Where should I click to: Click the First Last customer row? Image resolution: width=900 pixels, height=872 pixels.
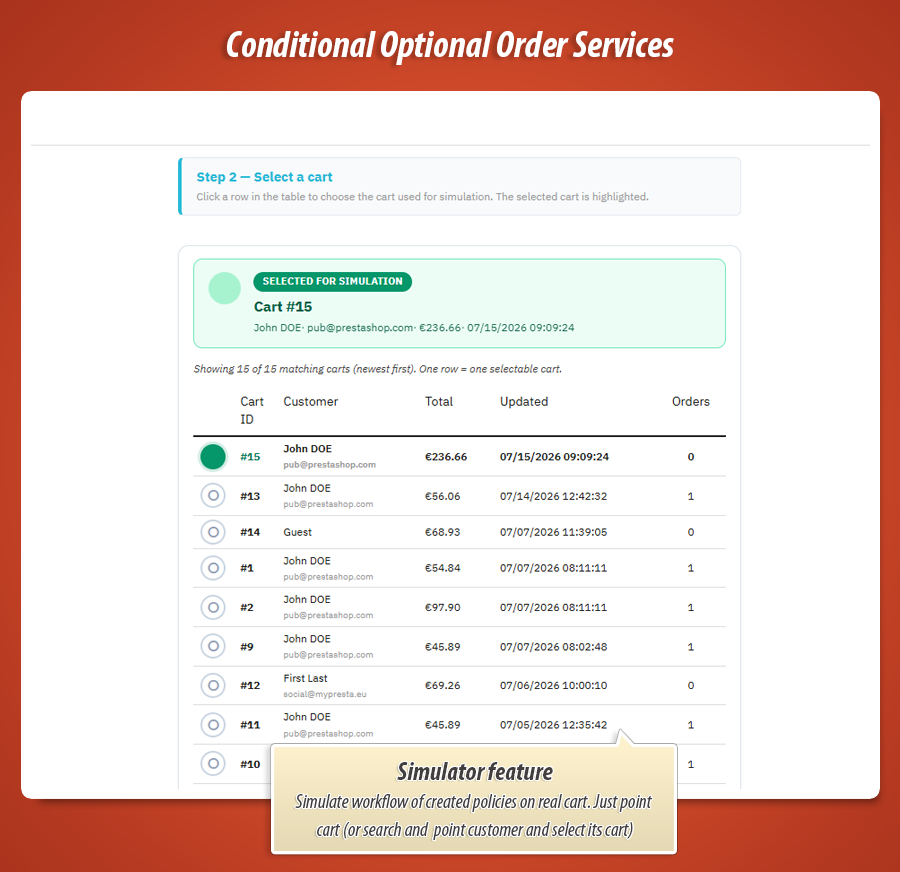459,685
